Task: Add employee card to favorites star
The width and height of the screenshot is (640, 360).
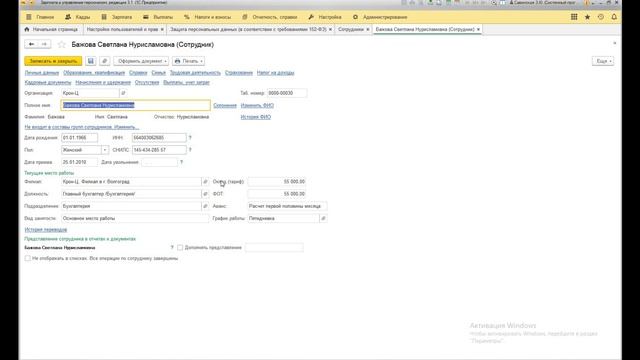Action: pos(62,44)
